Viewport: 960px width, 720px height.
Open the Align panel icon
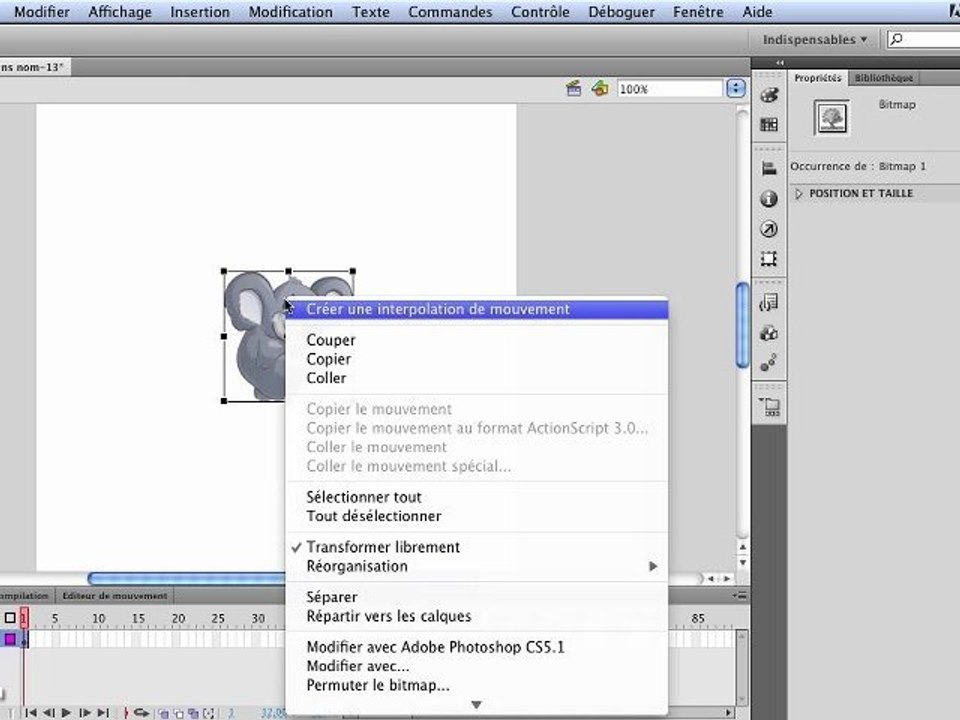769,168
